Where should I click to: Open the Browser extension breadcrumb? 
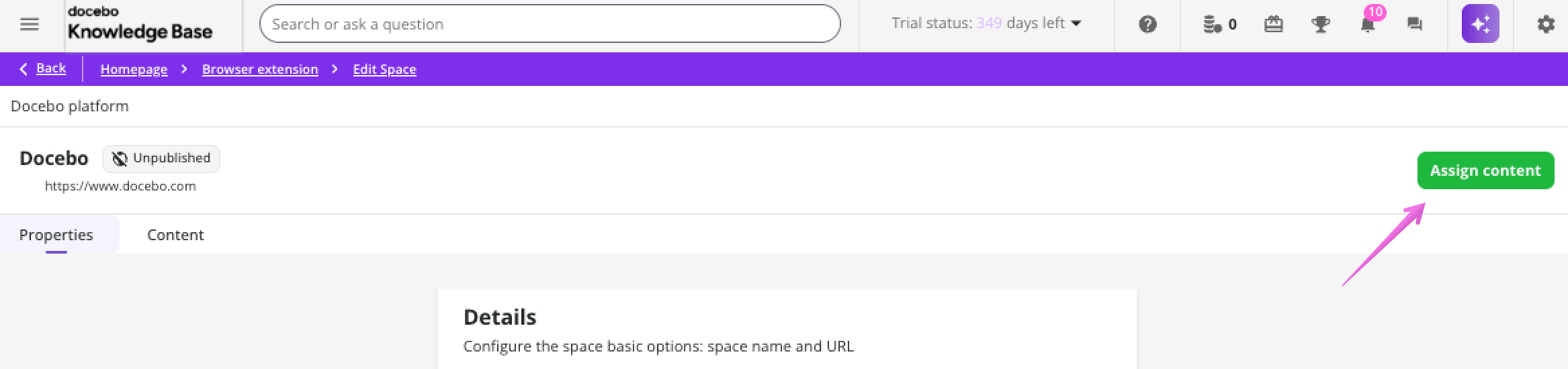[260, 69]
